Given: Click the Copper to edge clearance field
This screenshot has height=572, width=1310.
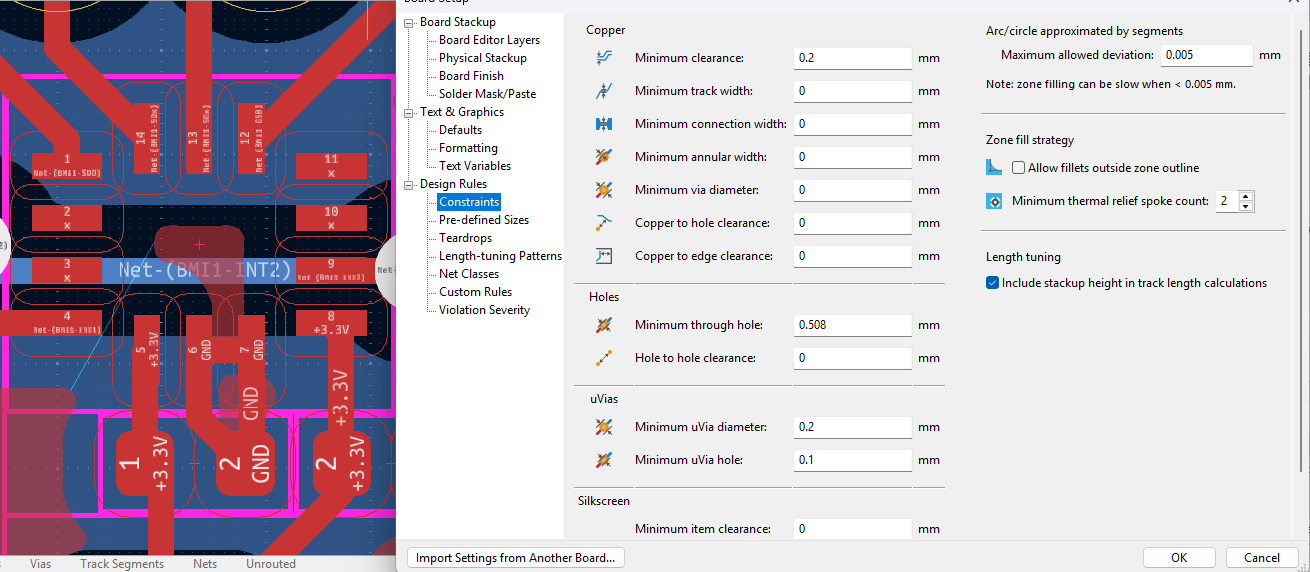Looking at the screenshot, I should (x=853, y=256).
